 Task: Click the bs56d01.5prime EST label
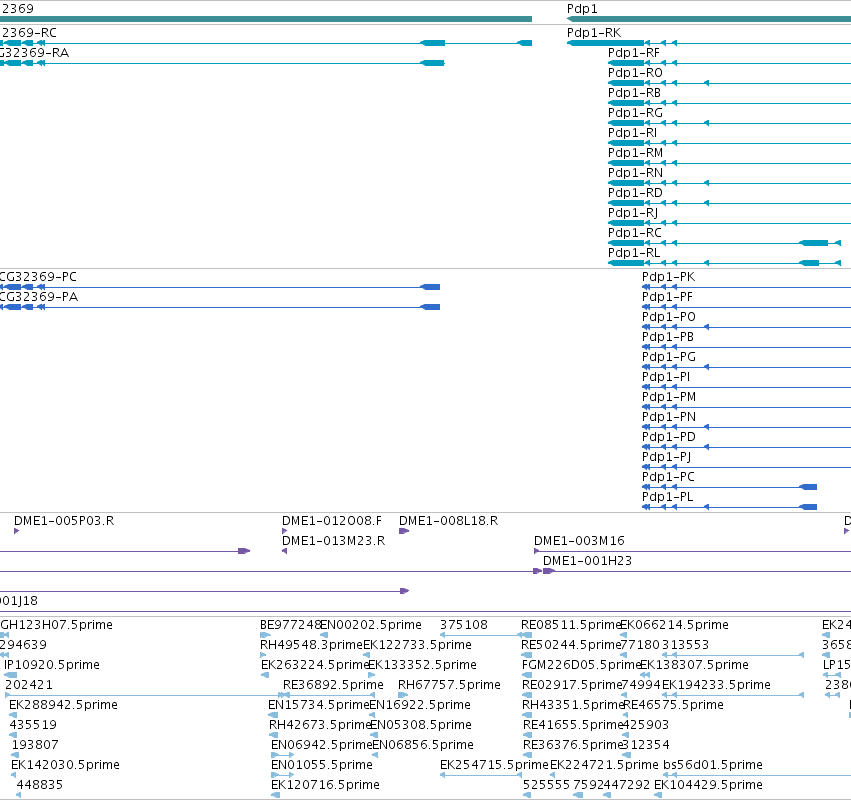click(x=713, y=765)
